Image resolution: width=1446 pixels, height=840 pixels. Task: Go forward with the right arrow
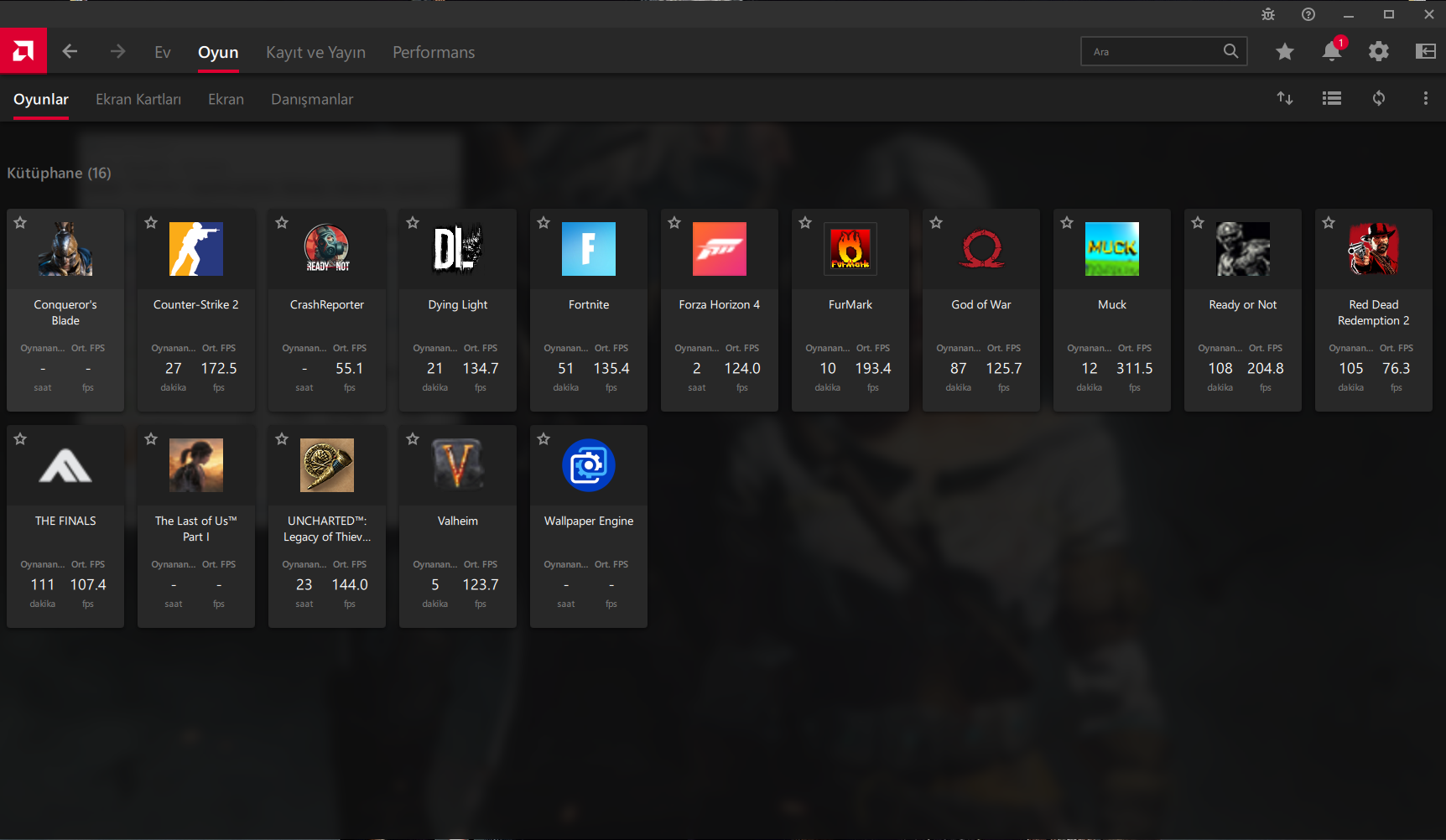(117, 51)
